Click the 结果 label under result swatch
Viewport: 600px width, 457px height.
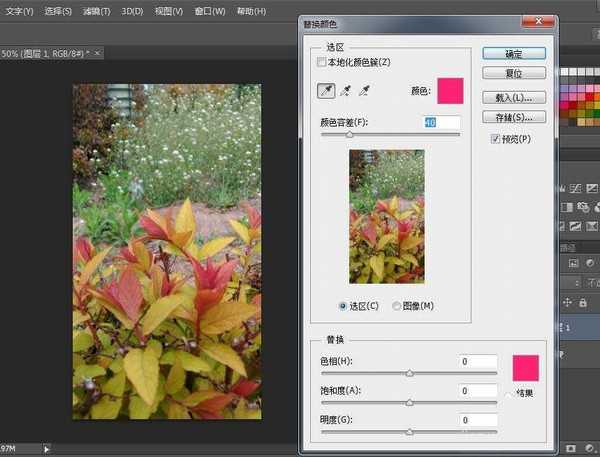click(525, 393)
